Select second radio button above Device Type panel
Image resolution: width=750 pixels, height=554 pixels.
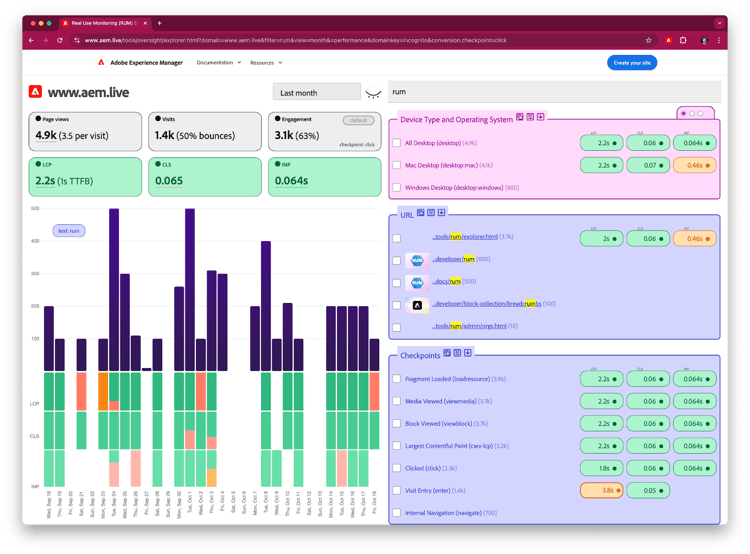(692, 113)
